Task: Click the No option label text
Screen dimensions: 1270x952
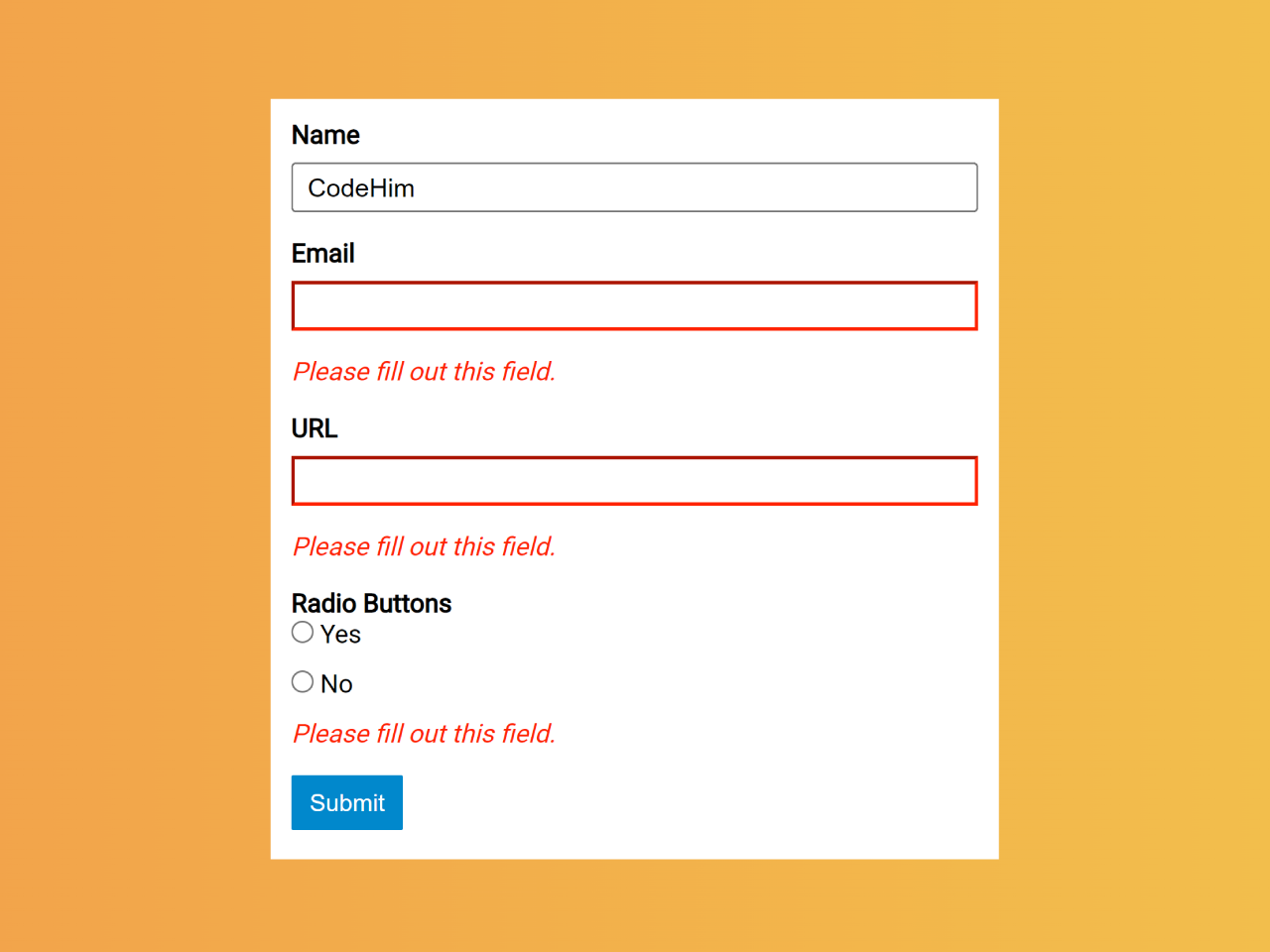Action: point(335,682)
